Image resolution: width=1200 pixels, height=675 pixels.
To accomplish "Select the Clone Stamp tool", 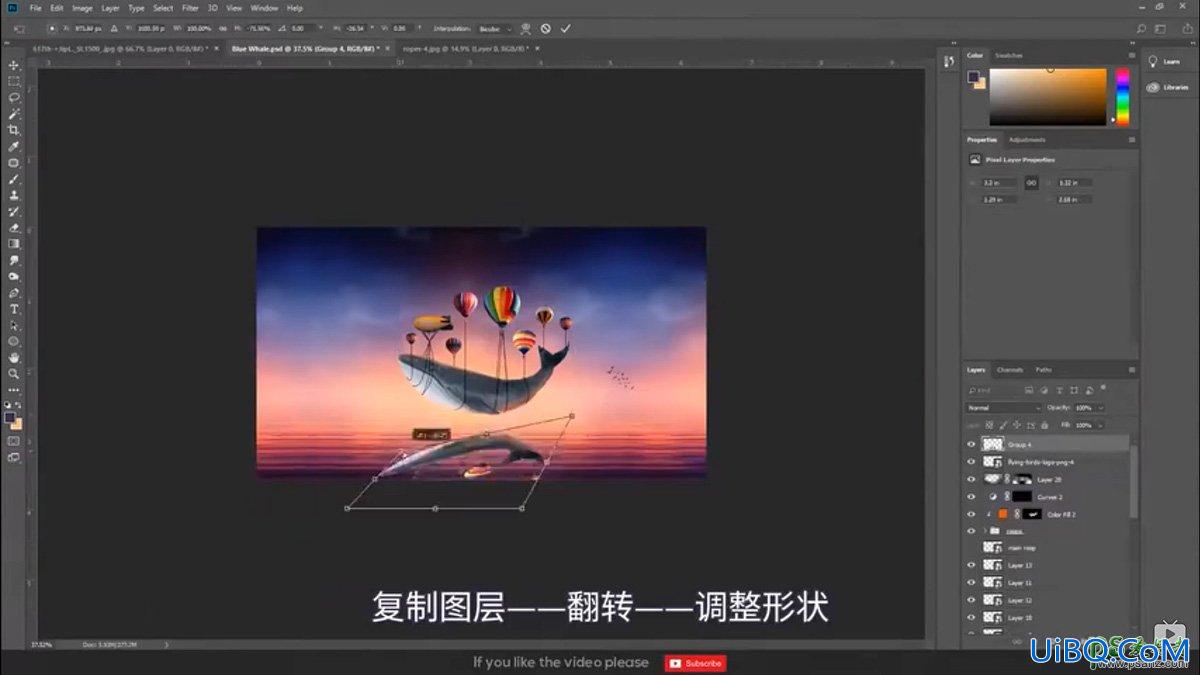I will (x=14, y=195).
